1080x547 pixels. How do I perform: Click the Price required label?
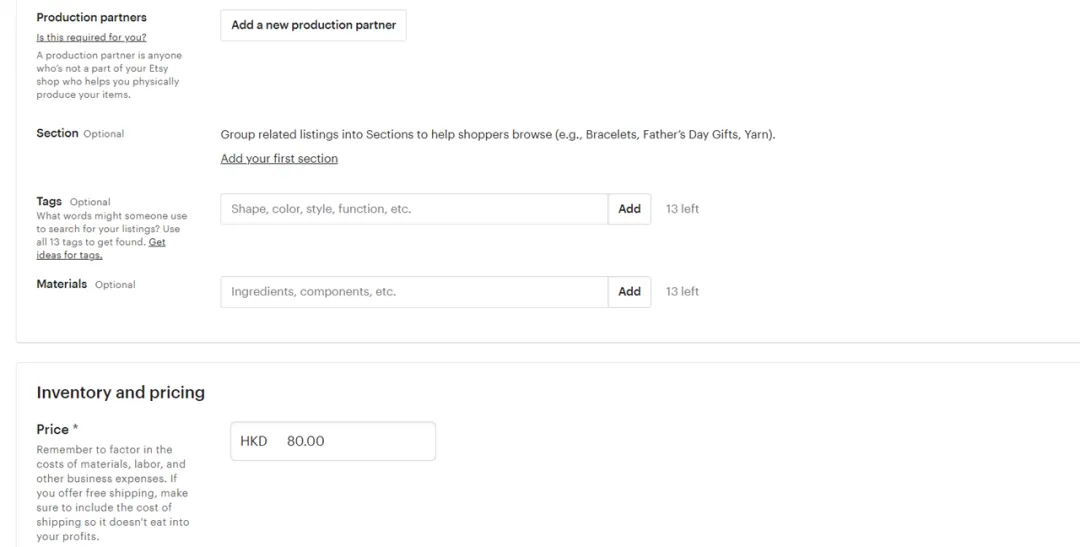click(x=57, y=429)
